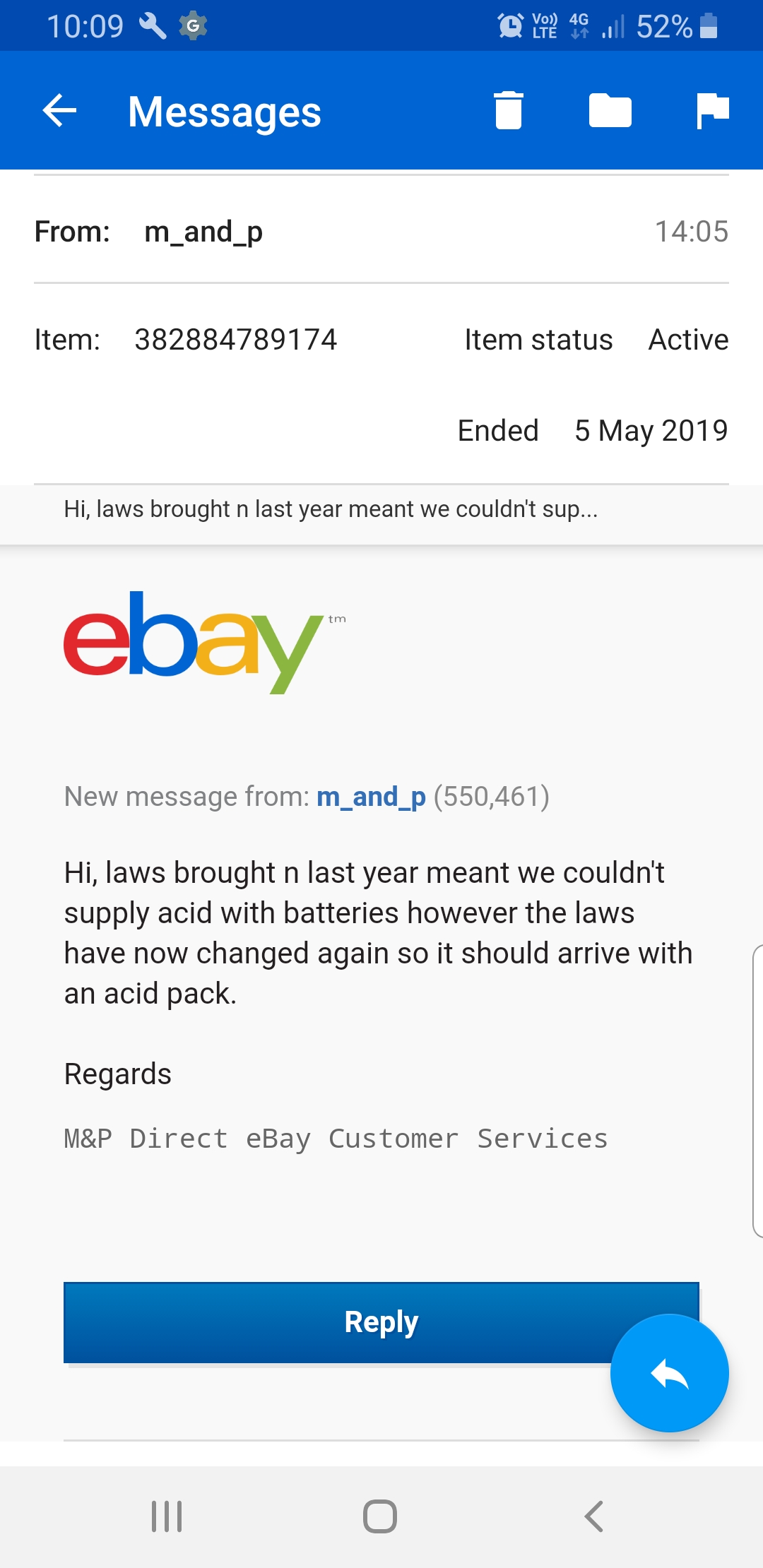
Task: Move message using the folder icon
Action: click(610, 111)
